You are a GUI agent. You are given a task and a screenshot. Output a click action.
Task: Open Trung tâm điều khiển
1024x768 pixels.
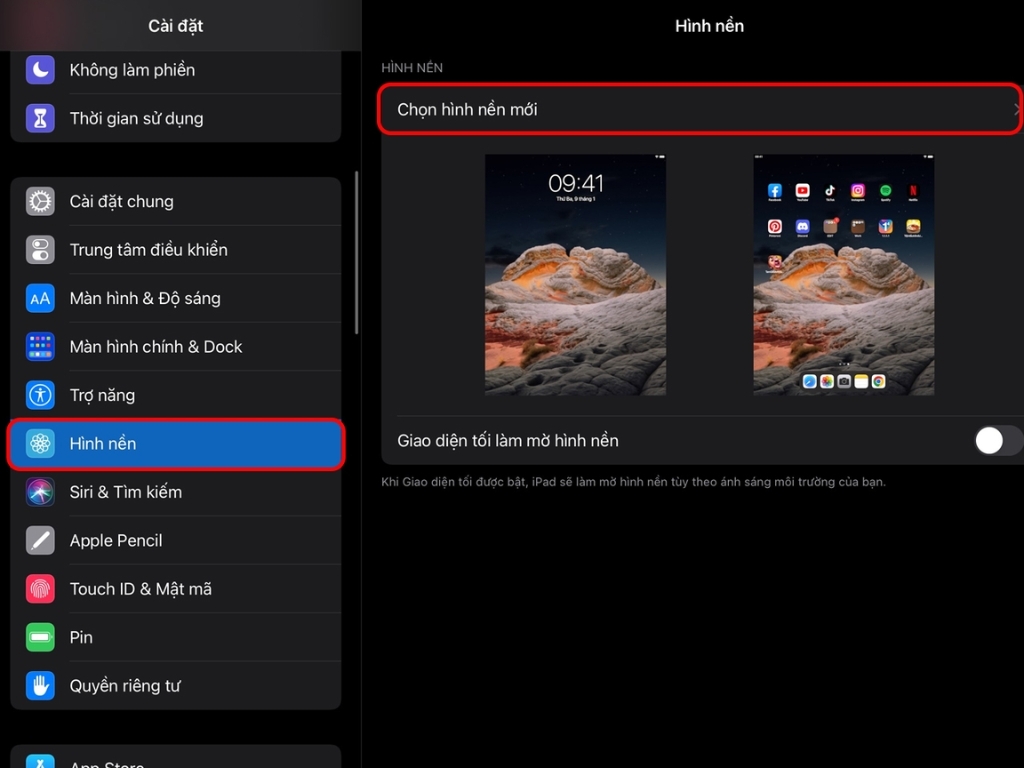(176, 249)
